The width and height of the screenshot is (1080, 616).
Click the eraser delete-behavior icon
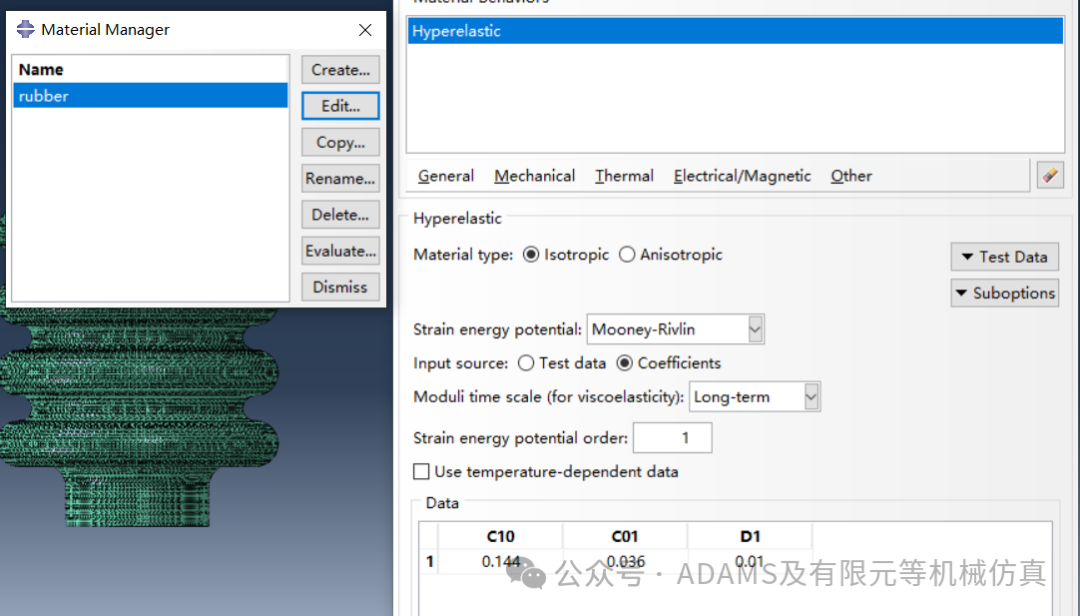pyautogui.click(x=1050, y=176)
